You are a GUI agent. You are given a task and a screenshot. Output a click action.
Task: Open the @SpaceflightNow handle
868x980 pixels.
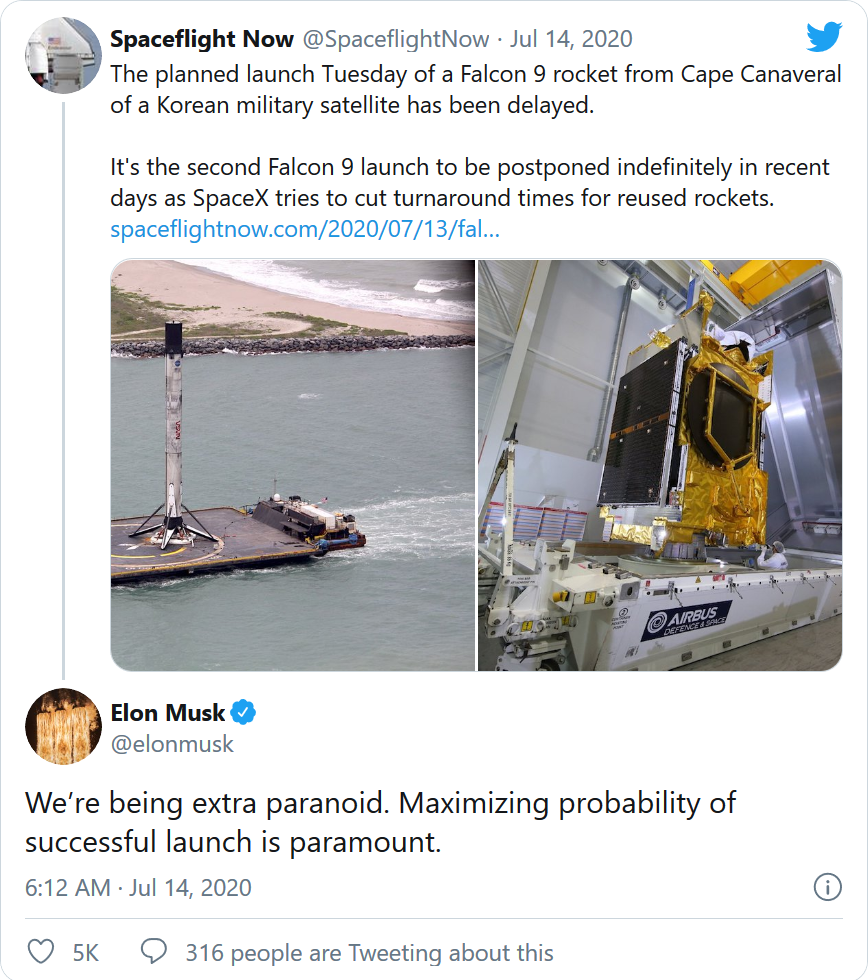coord(397,39)
